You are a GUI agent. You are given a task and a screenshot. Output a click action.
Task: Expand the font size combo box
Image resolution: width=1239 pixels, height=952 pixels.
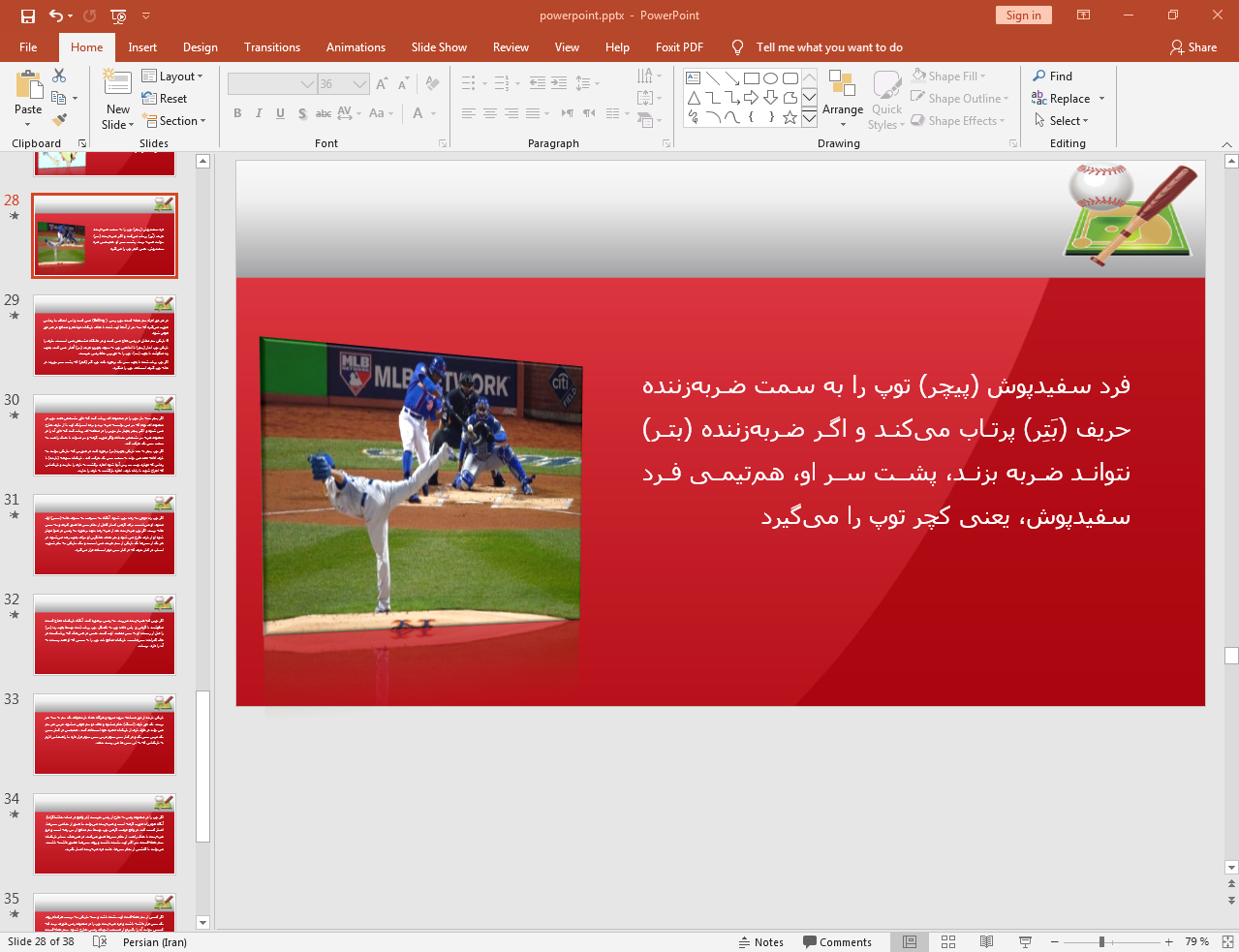tap(360, 84)
